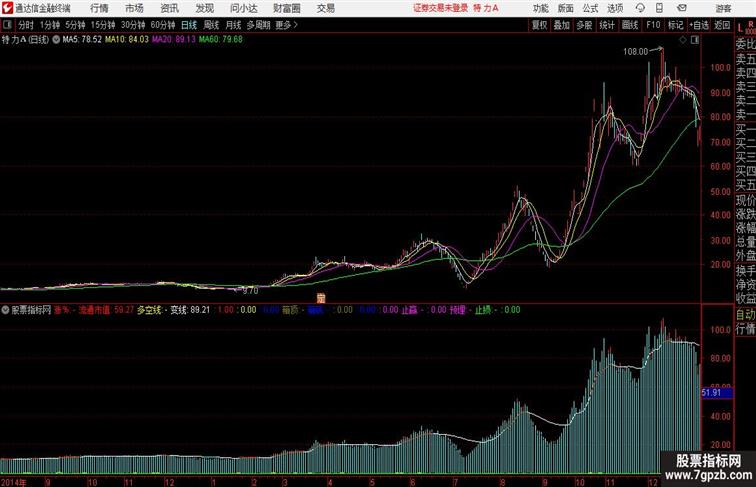Open the 公式 menu
This screenshot has width=756, height=487.
pyautogui.click(x=590, y=8)
